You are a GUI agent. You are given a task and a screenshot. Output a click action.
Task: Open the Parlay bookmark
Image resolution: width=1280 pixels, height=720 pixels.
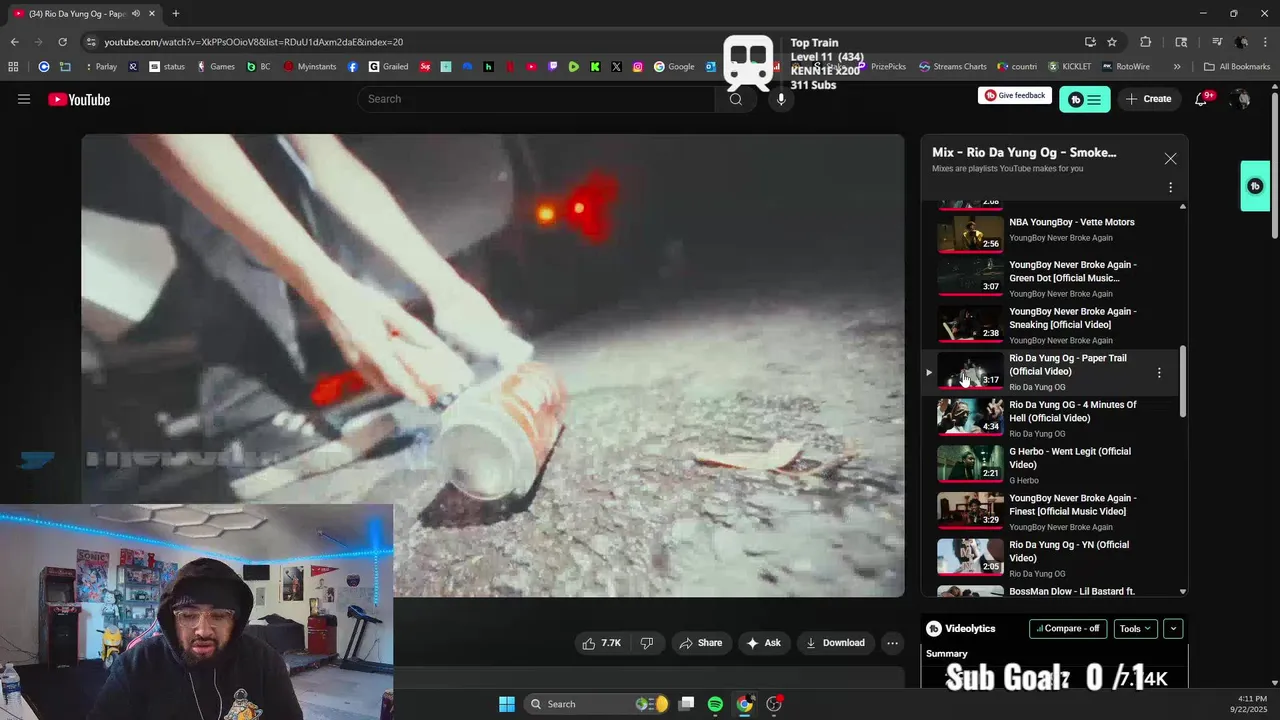click(x=99, y=67)
